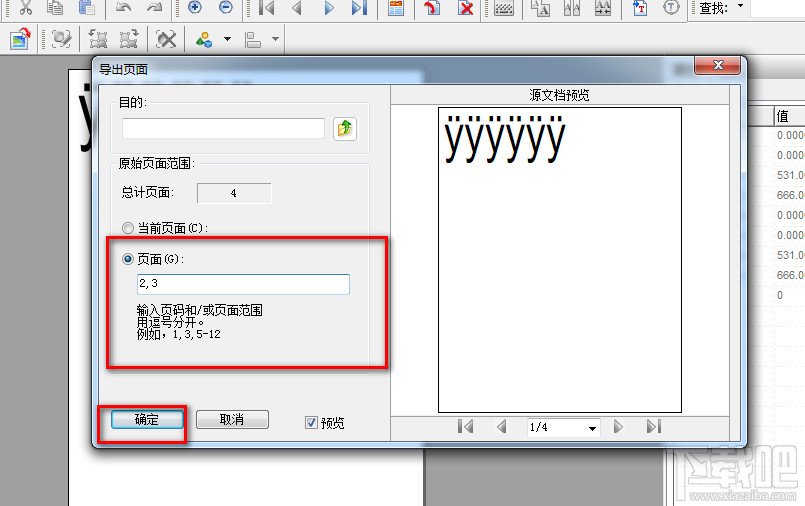The width and height of the screenshot is (805, 506).
Task: Open the align icon dropdown arrow
Action: point(276,39)
